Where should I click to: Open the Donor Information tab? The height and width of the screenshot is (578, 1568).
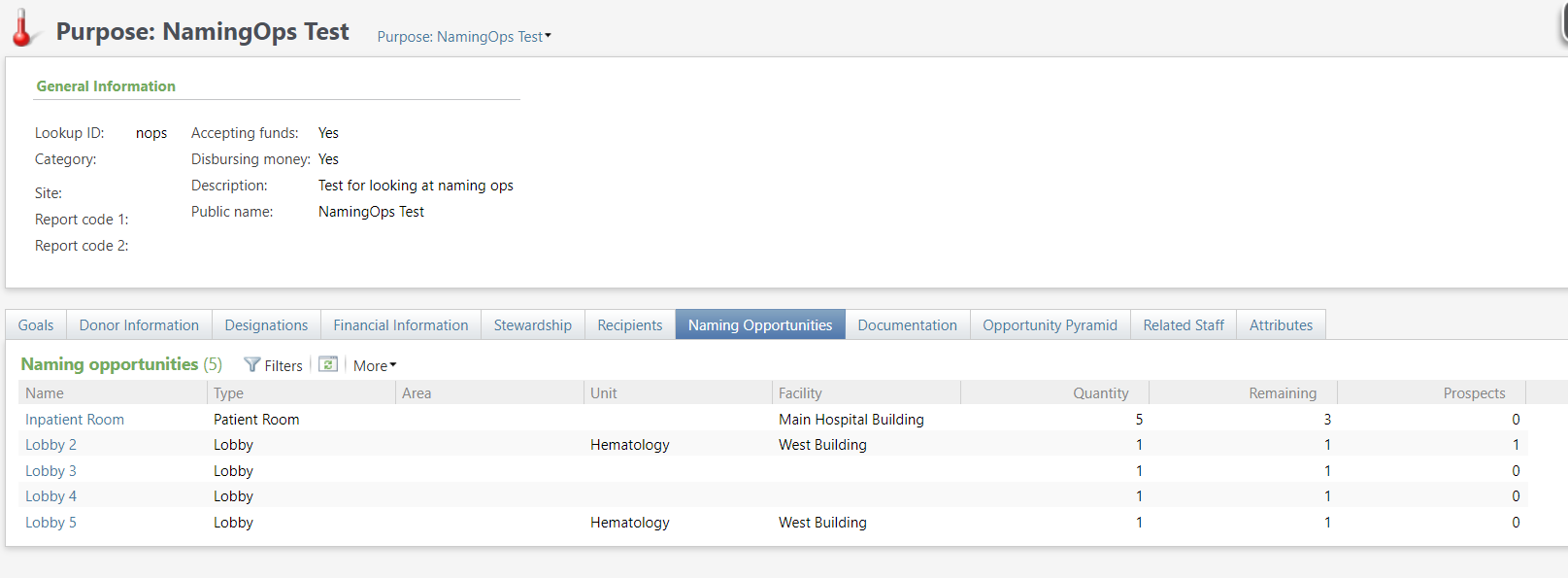(139, 325)
